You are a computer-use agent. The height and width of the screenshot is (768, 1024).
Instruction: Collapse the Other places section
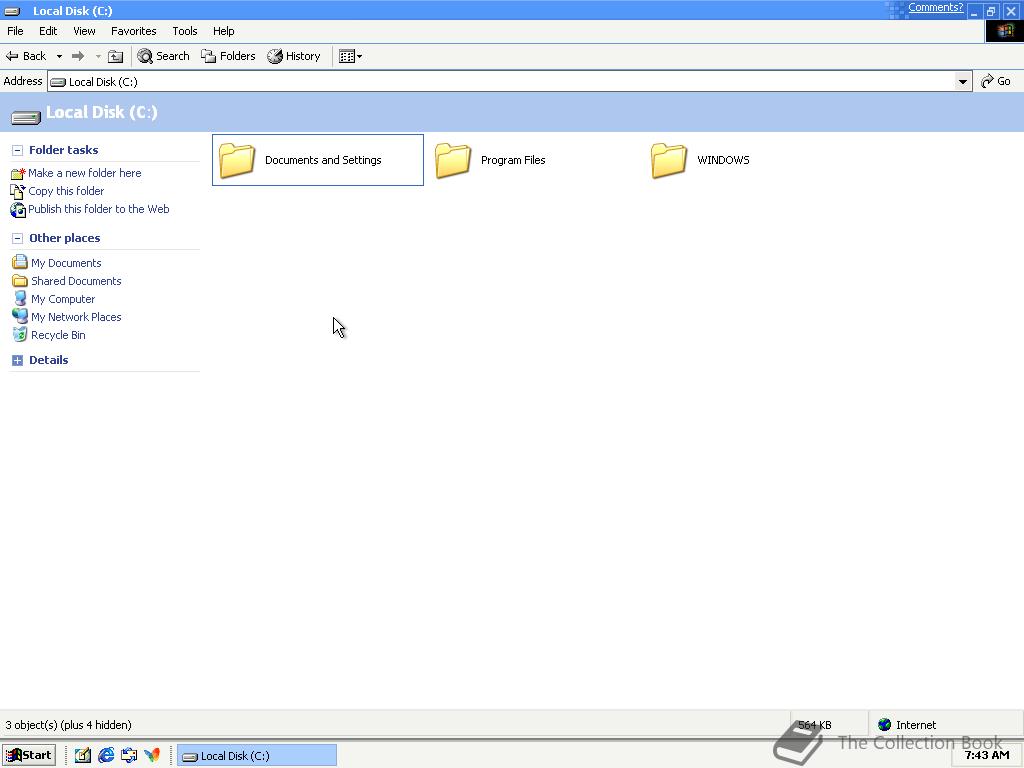coord(18,238)
